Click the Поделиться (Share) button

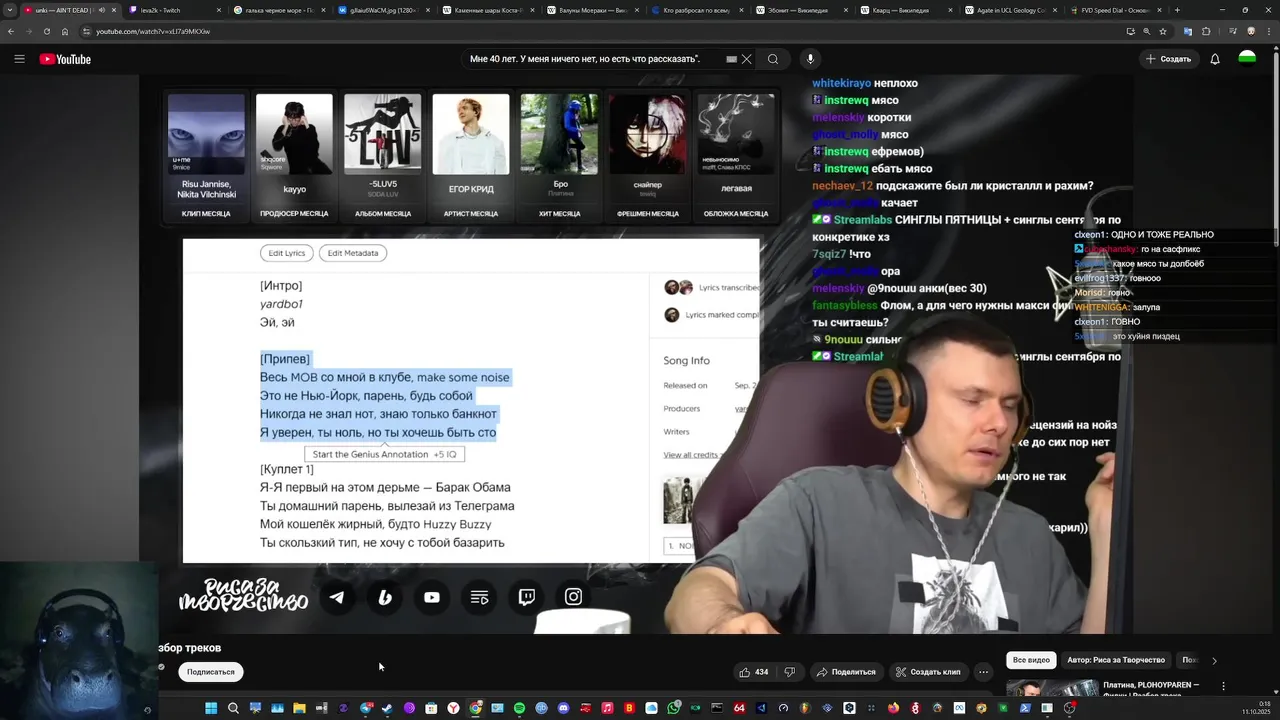click(x=845, y=672)
